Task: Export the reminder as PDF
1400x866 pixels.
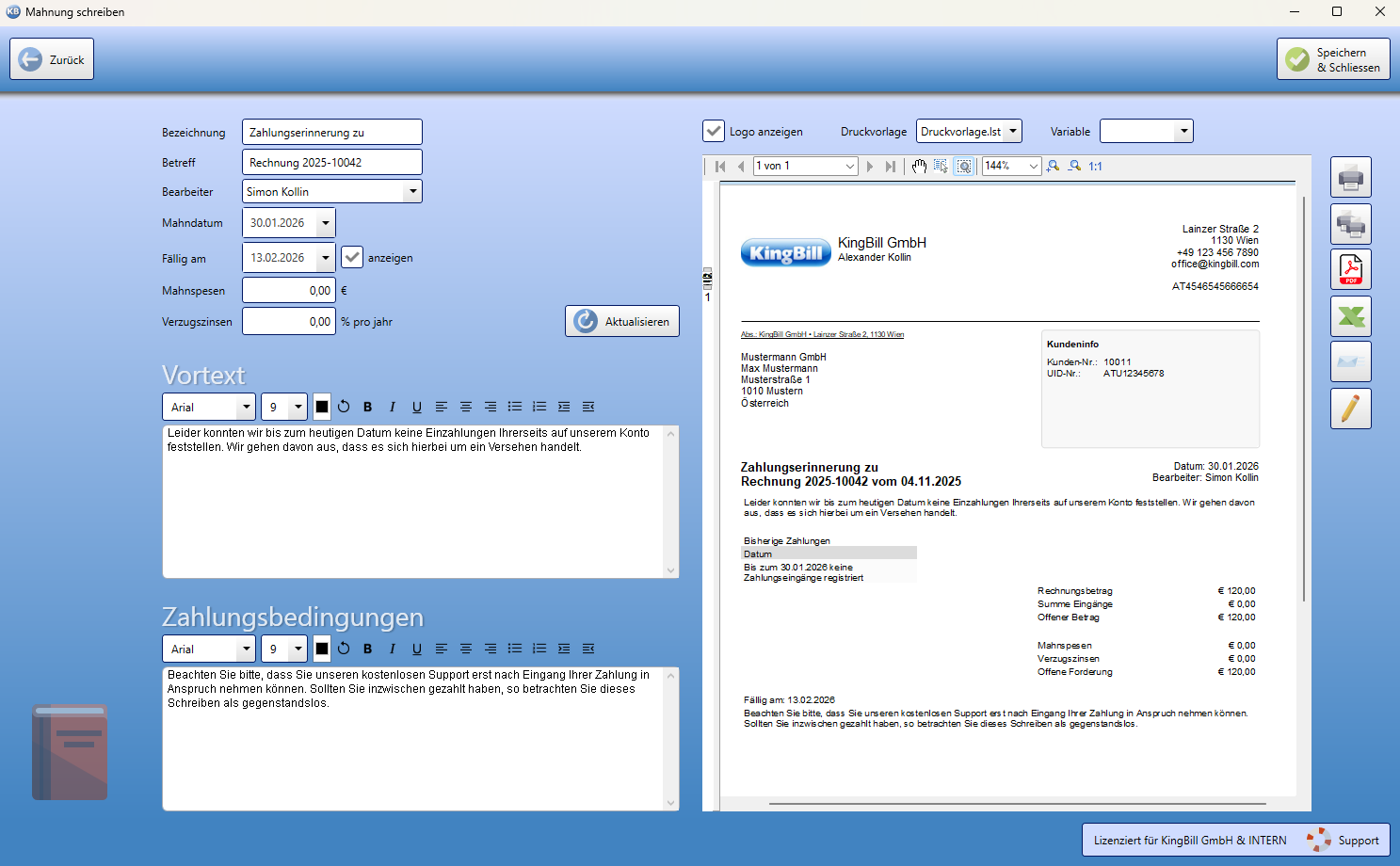Action: pos(1350,270)
